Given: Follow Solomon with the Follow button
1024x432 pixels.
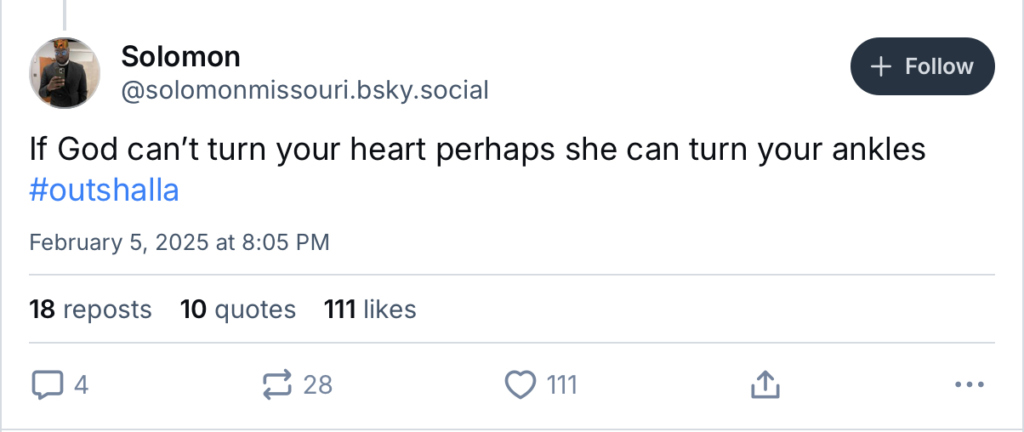Looking at the screenshot, I should tap(922, 67).
